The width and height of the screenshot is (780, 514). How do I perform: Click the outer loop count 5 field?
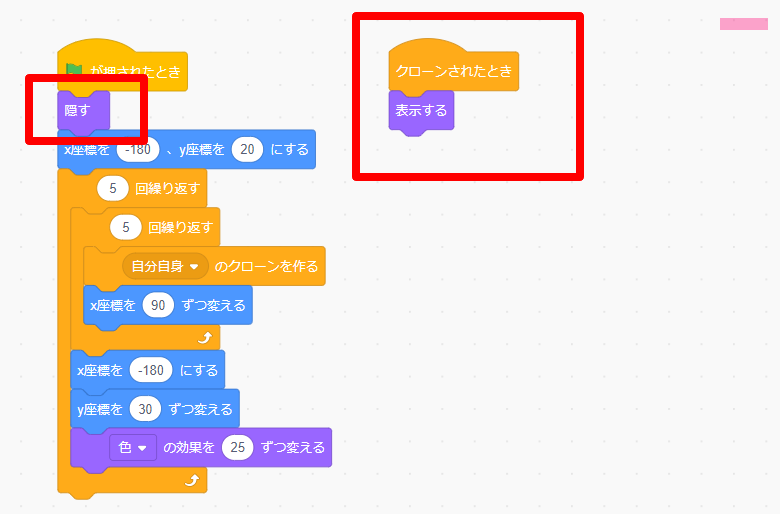point(113,188)
